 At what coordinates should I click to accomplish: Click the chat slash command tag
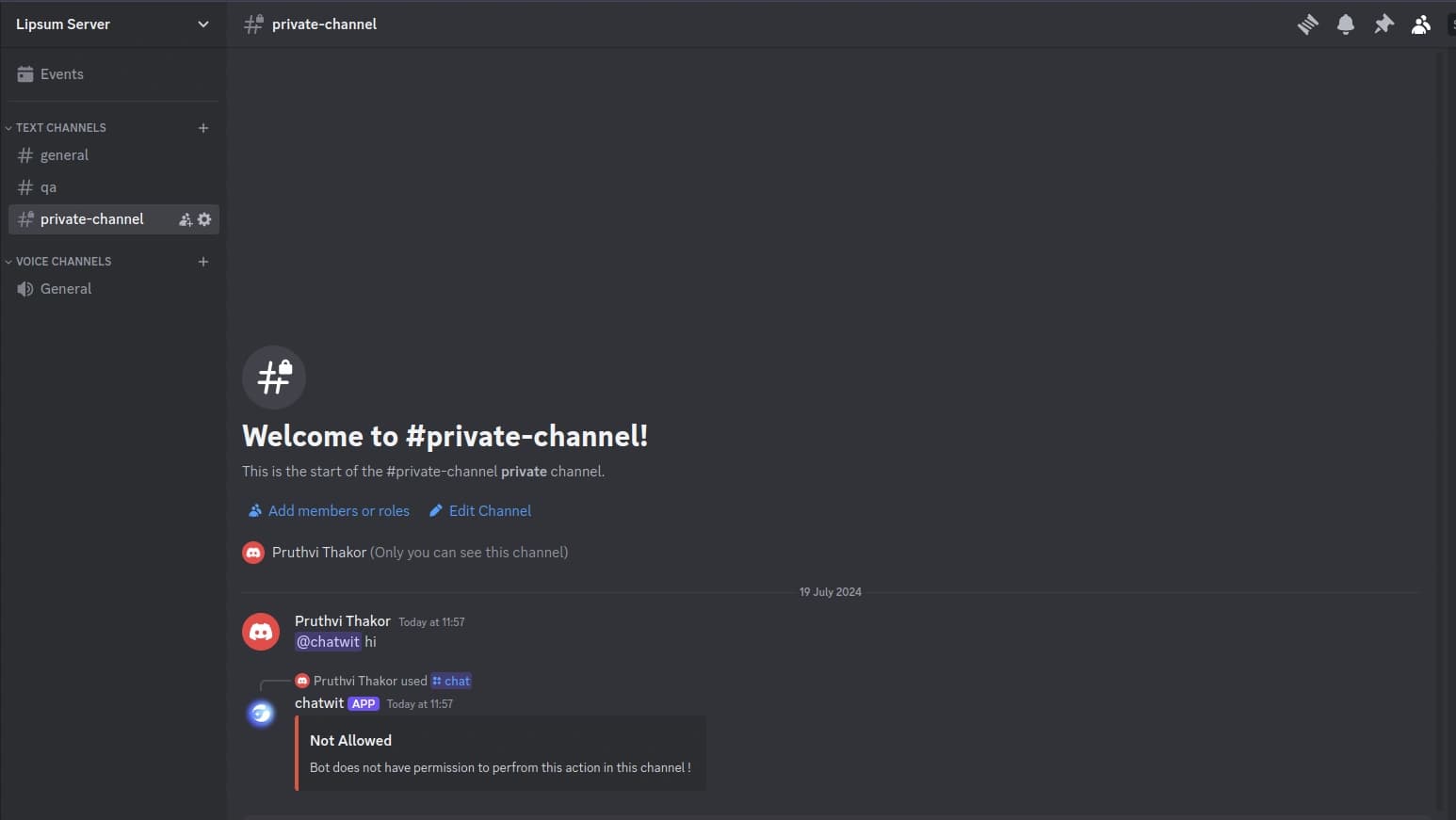(451, 681)
